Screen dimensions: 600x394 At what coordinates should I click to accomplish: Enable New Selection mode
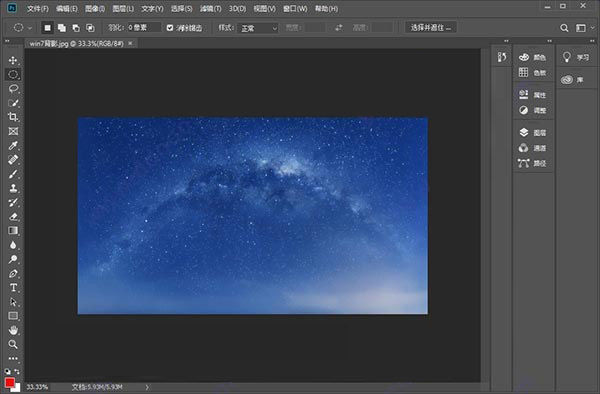(x=47, y=28)
